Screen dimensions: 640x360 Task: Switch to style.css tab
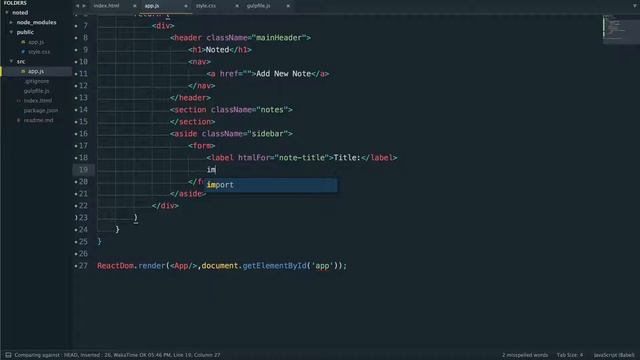(206, 6)
